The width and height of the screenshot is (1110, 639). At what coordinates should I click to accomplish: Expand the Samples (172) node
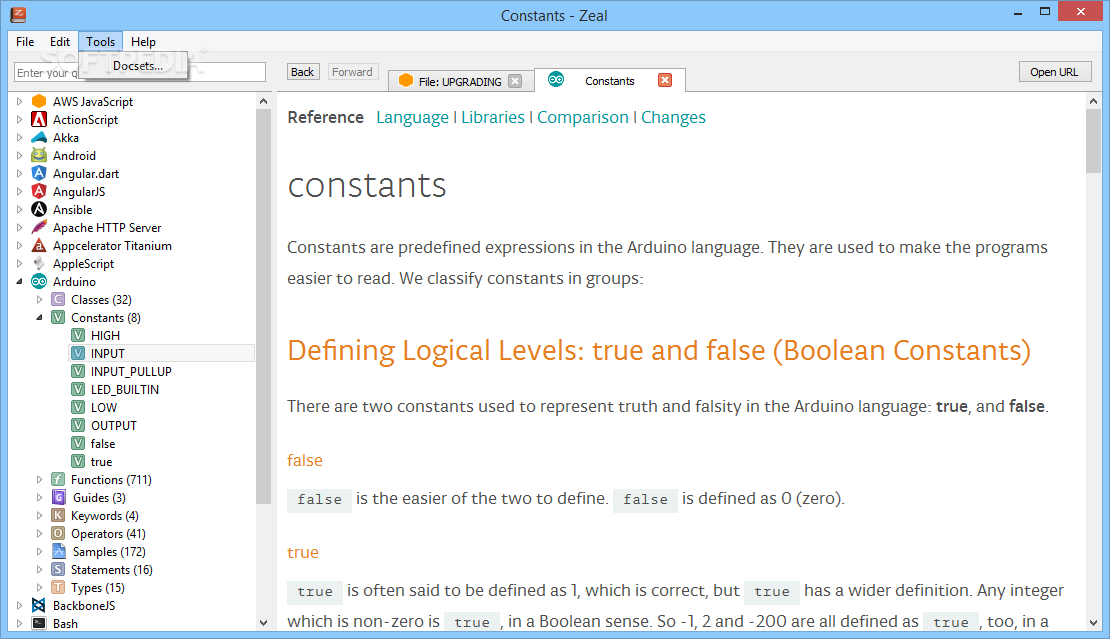[x=40, y=551]
